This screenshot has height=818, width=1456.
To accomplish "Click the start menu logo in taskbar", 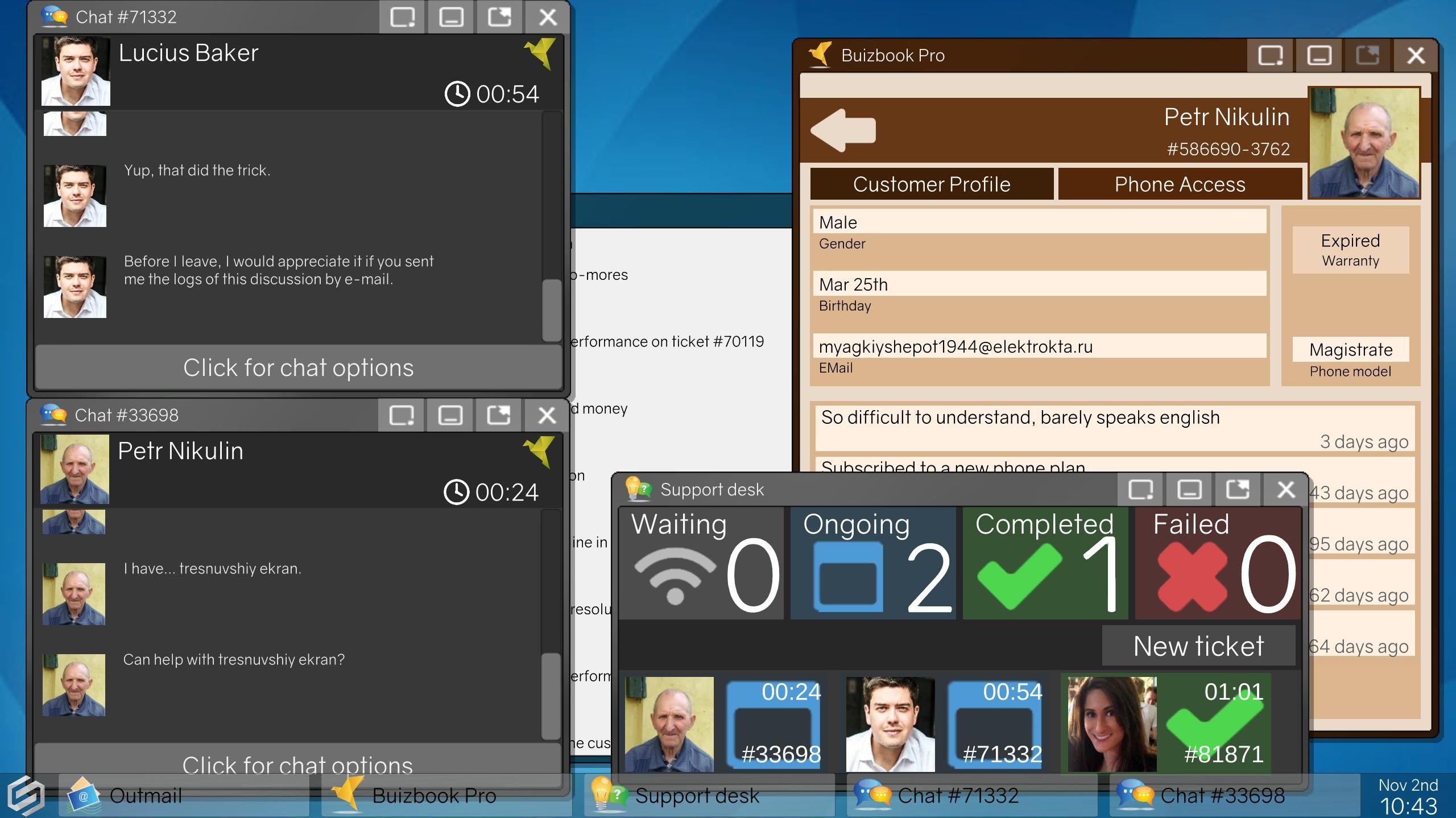I will click(26, 795).
